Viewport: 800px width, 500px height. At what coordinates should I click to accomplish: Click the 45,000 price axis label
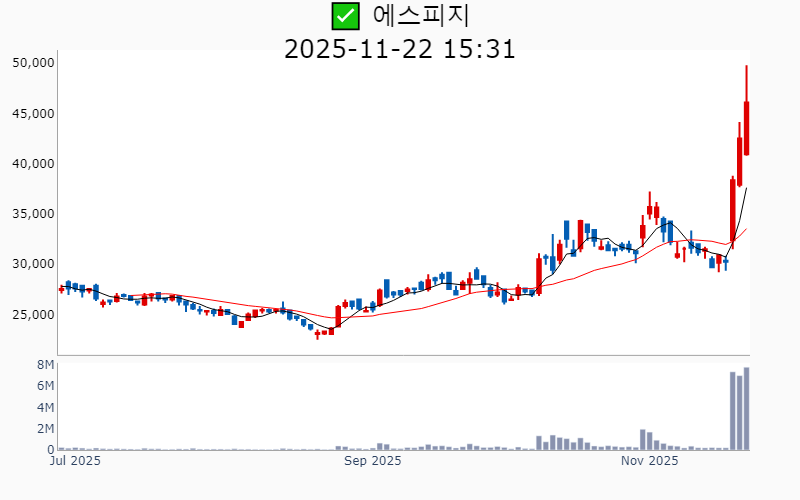(x=32, y=113)
